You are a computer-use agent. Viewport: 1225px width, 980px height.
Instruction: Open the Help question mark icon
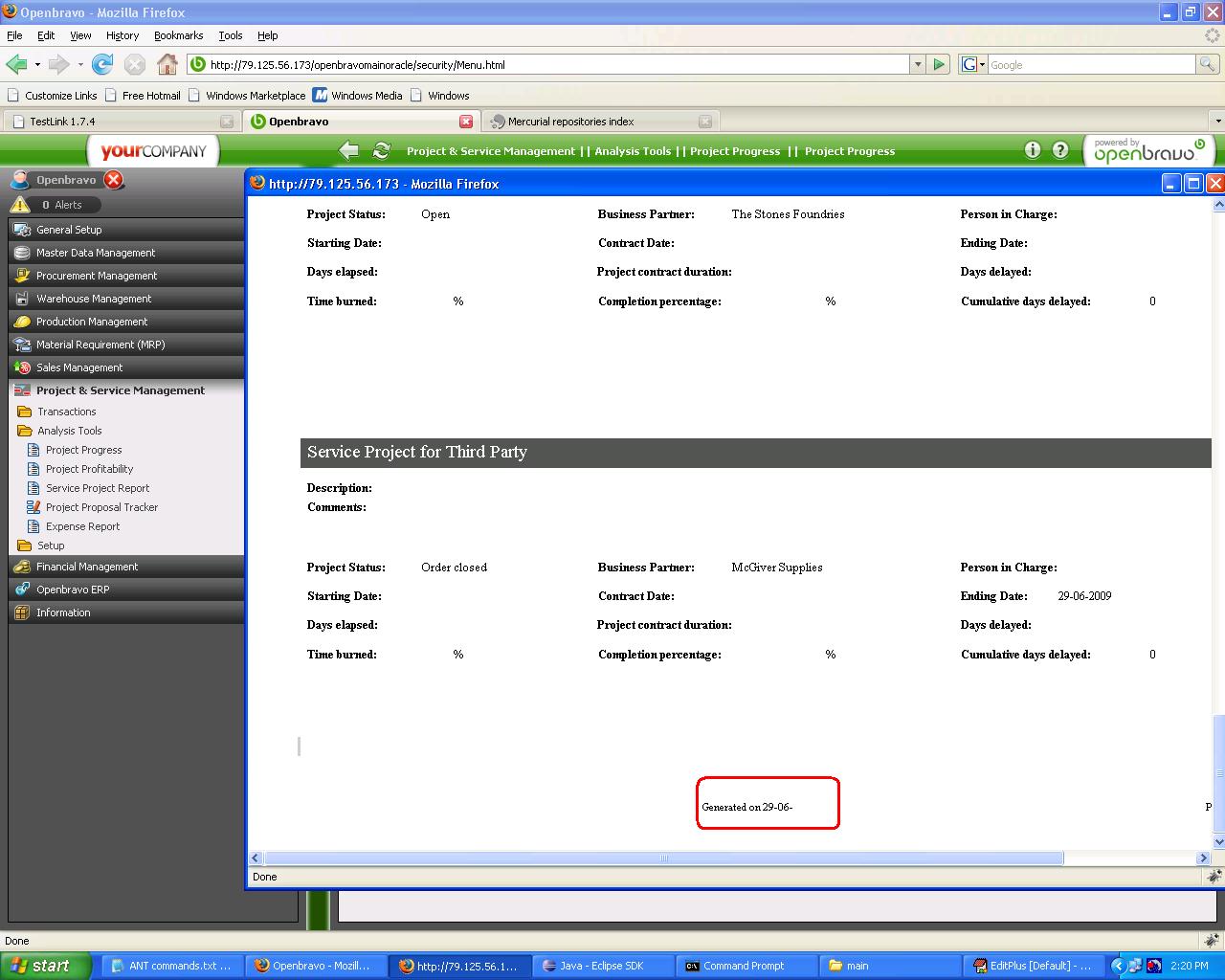coord(1060,150)
